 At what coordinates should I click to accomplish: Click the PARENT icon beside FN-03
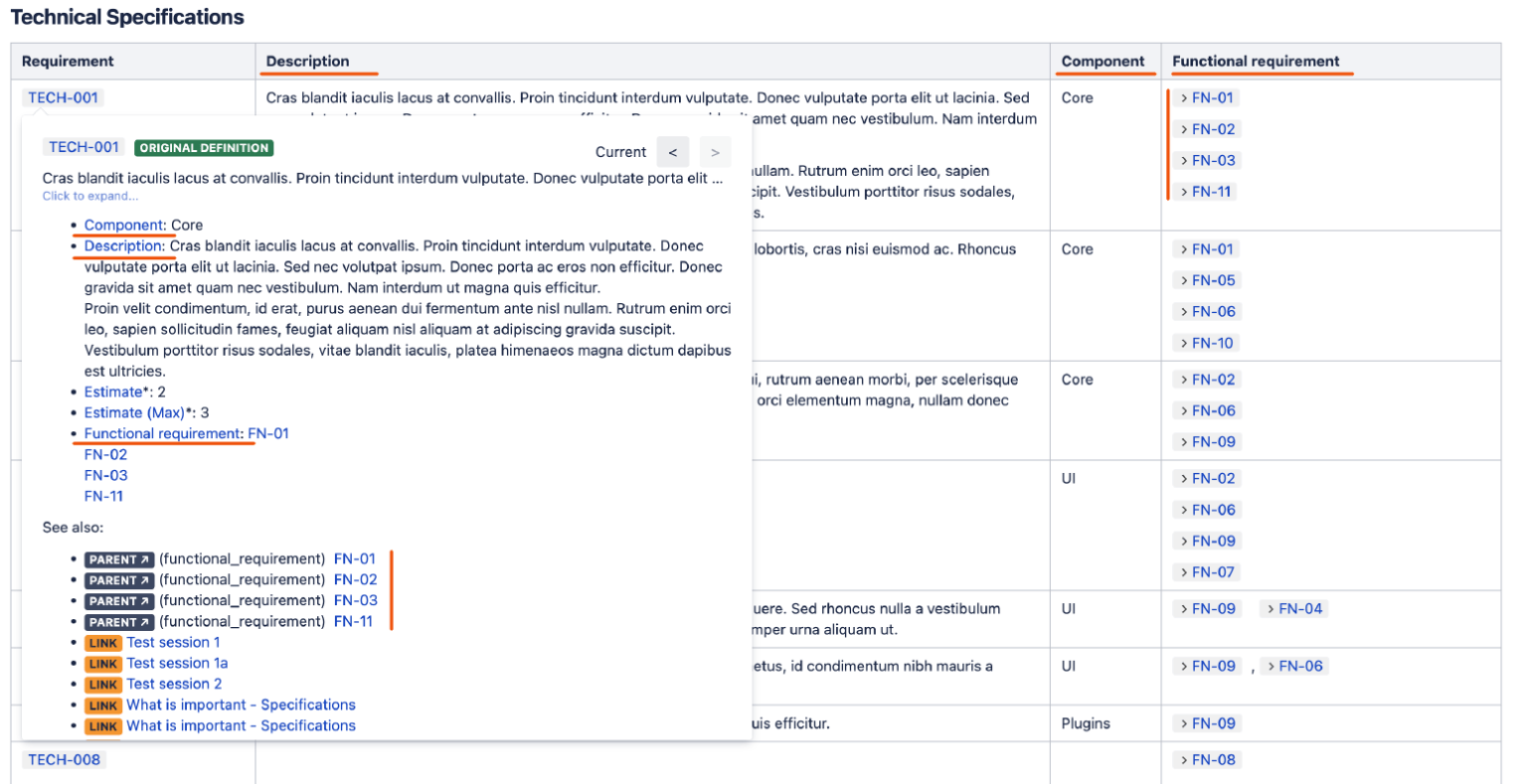pos(118,601)
